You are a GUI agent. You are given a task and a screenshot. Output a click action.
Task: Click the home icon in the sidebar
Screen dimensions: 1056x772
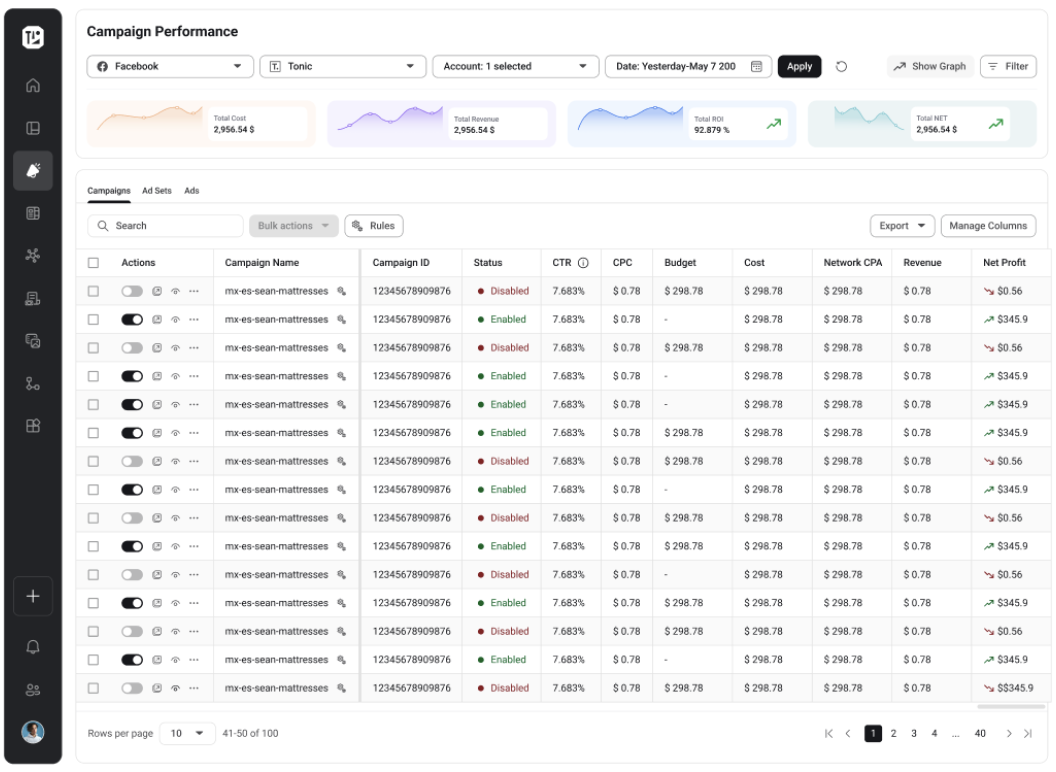tap(33, 86)
